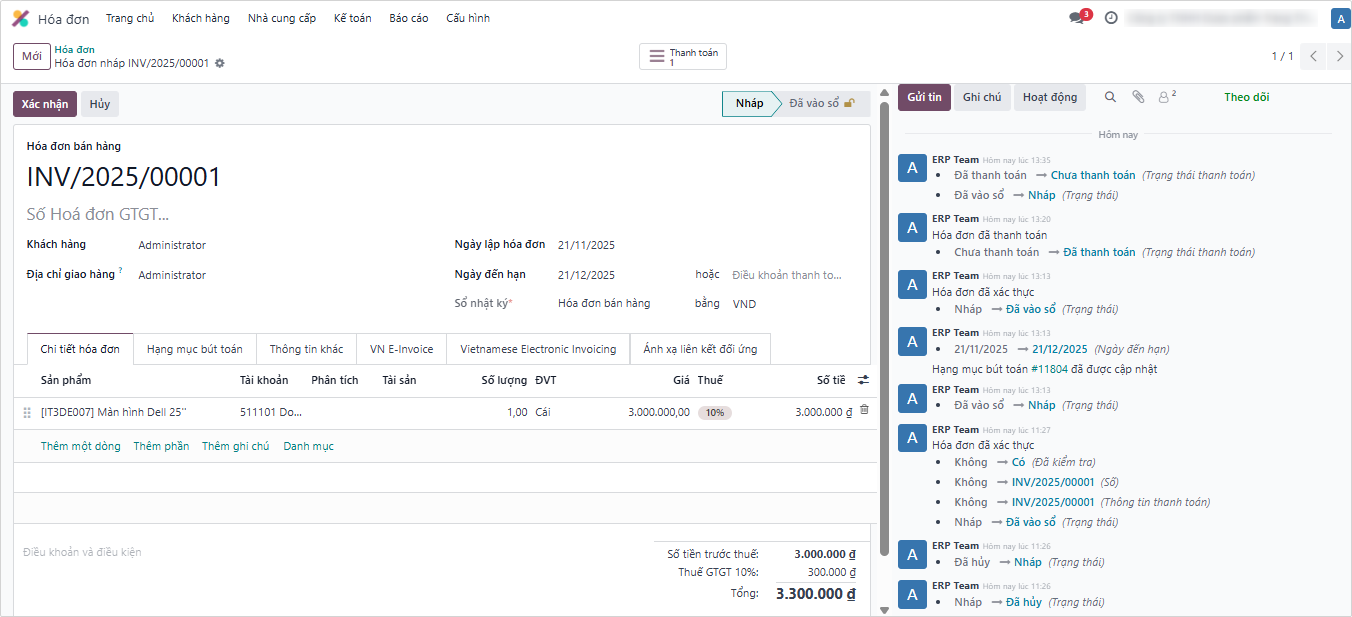Open column settings toggle in table header
Screen dimensions: 1352x617
click(x=863, y=380)
